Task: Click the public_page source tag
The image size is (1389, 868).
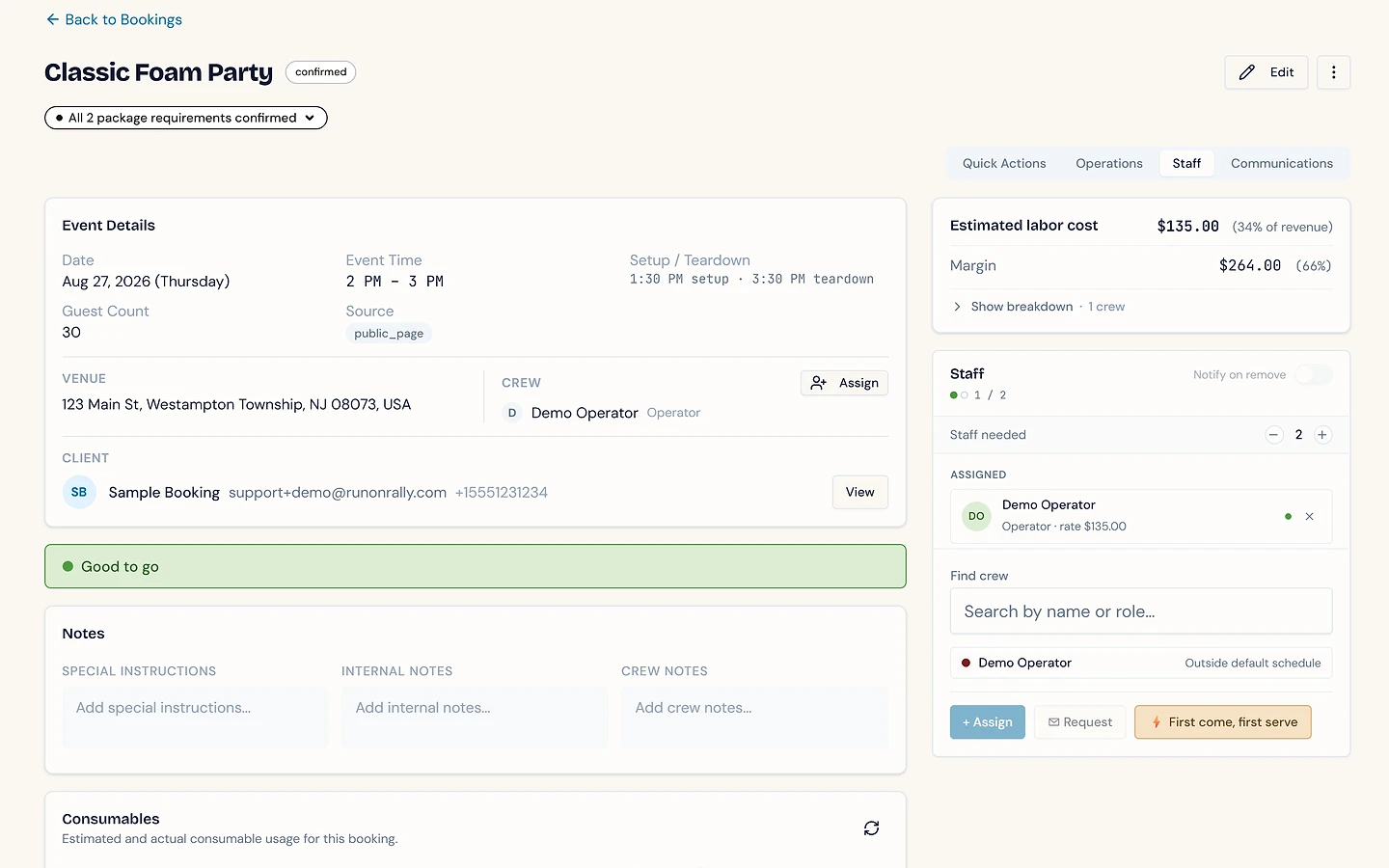Action: [389, 334]
